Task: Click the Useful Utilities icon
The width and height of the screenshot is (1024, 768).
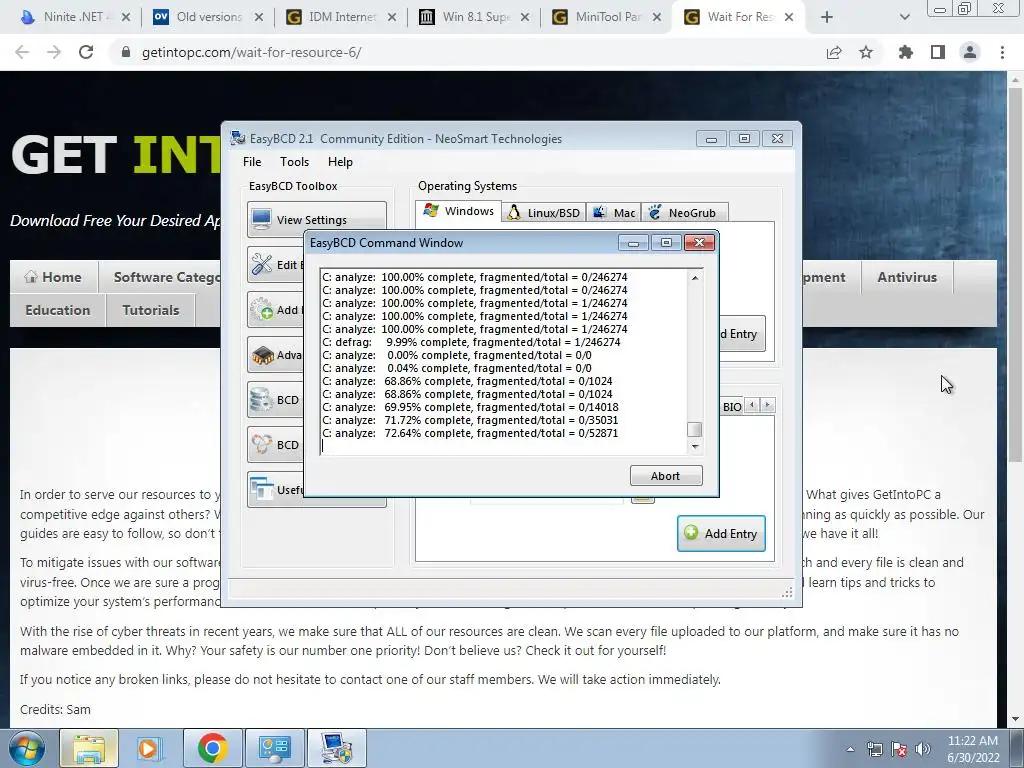Action: tap(262, 489)
